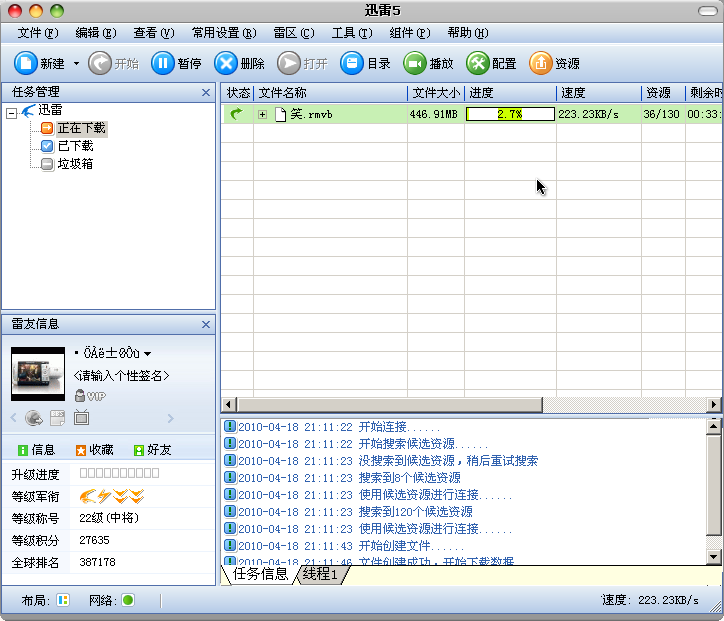Sort by 速度 column header
724x621 pixels.
pos(599,93)
